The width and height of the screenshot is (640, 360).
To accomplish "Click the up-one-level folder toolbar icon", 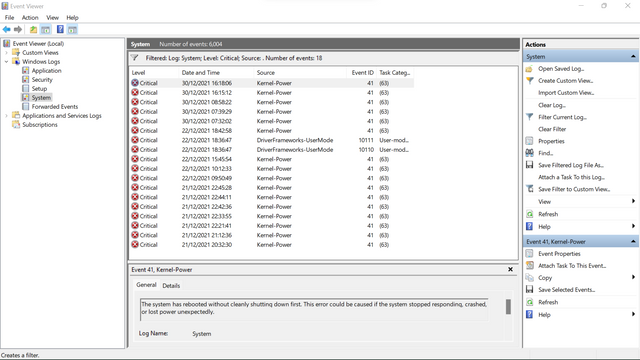I will tap(33, 29).
